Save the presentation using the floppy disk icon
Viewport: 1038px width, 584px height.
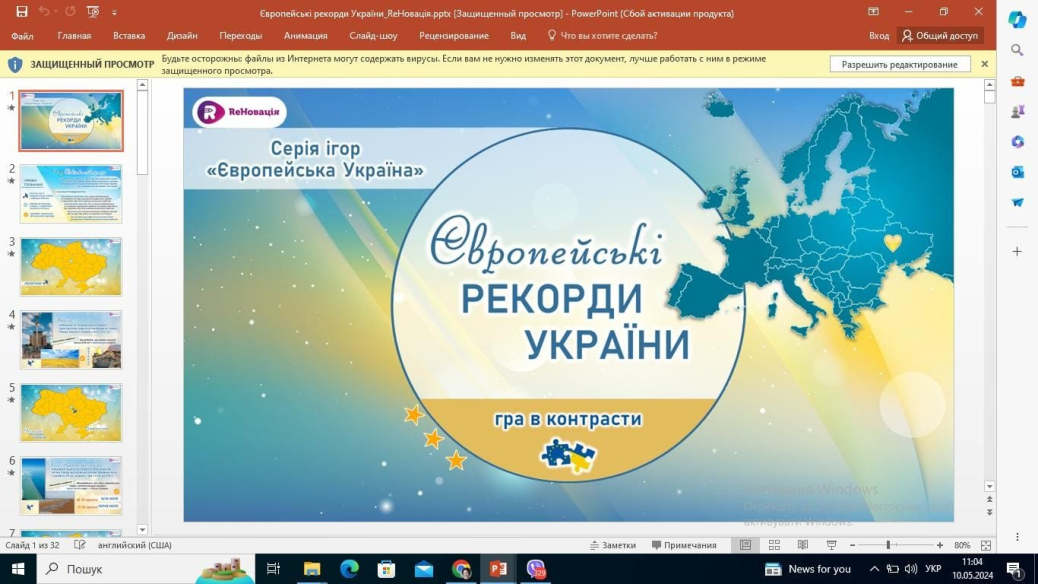[22, 12]
